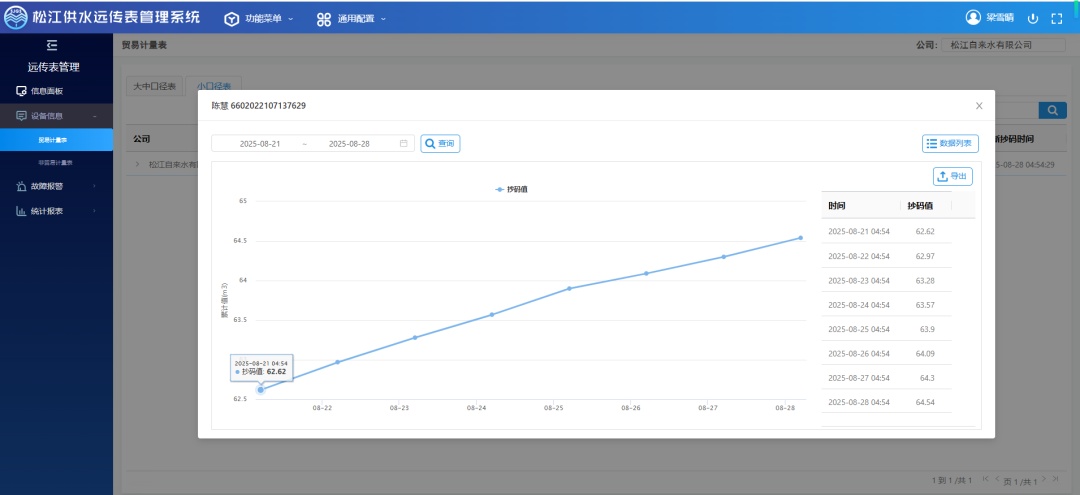Click the blue search button behind the dialog
Screen dimensions: 1080x495
pyautogui.click(x=1052, y=110)
